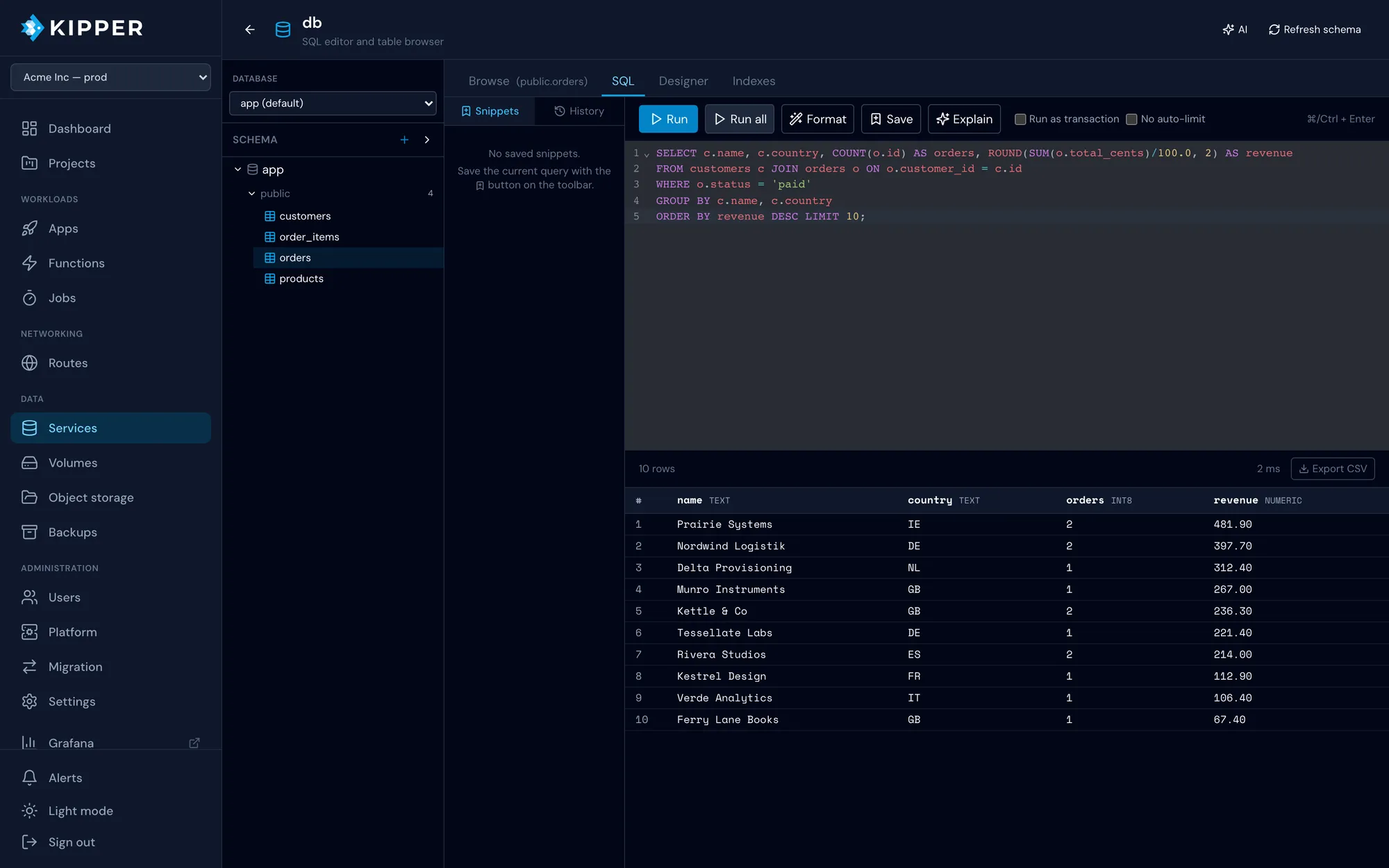
Task: Switch to Light mode
Action: coord(110,811)
